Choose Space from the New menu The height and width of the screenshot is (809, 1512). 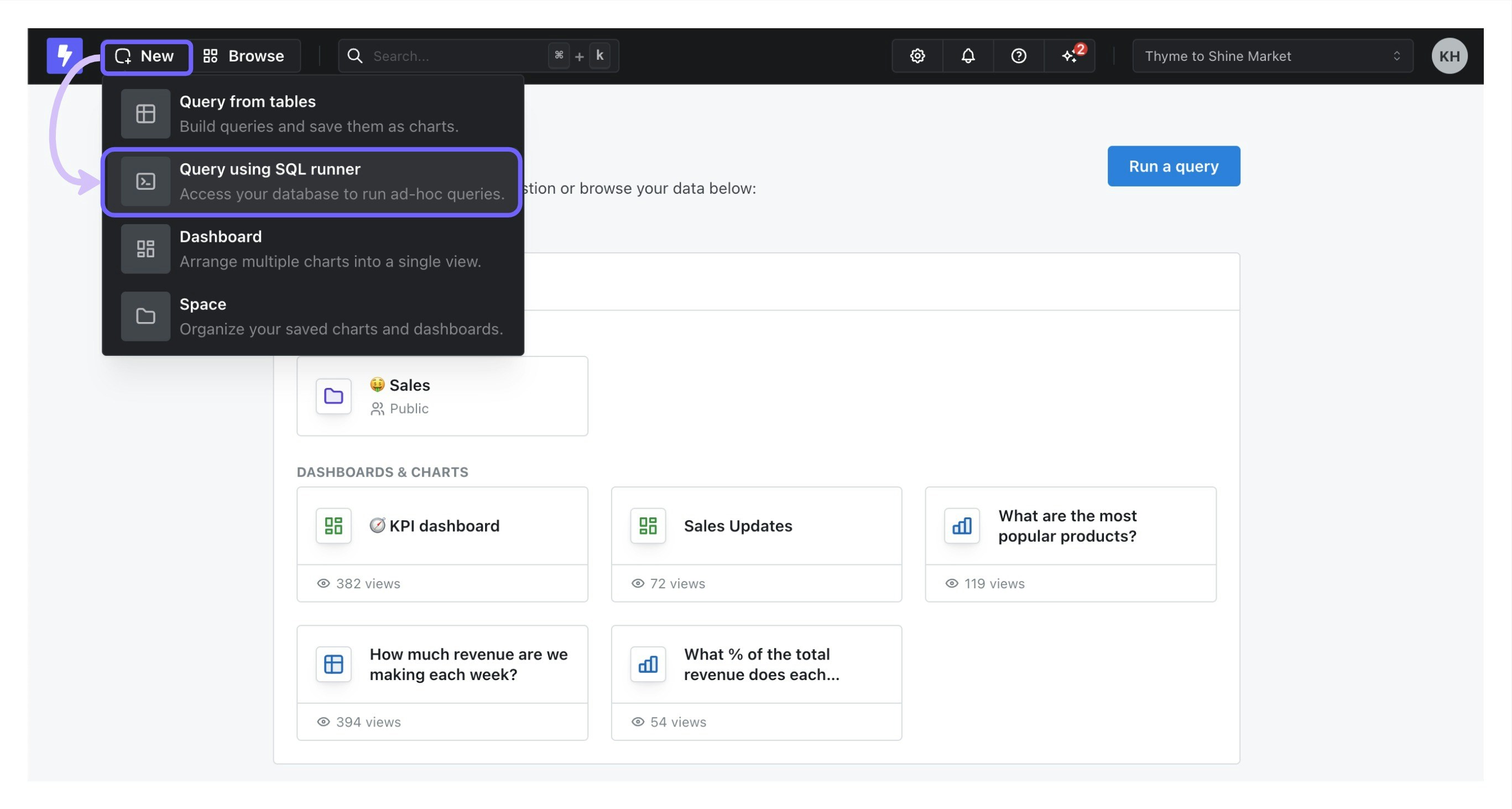312,317
